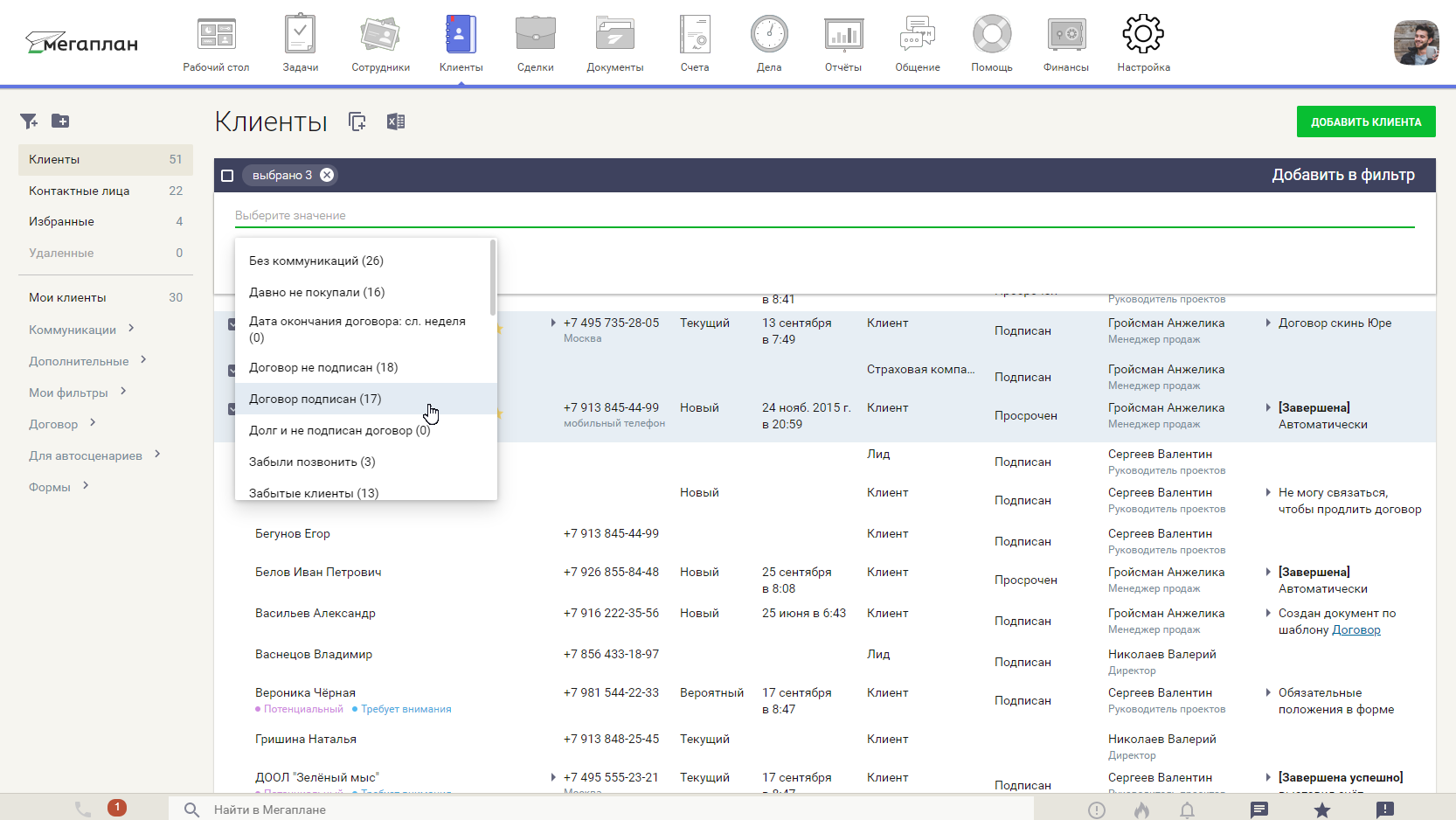1456x820 pixels.
Task: Choose Договор не подписан (18) option
Action: [366, 367]
